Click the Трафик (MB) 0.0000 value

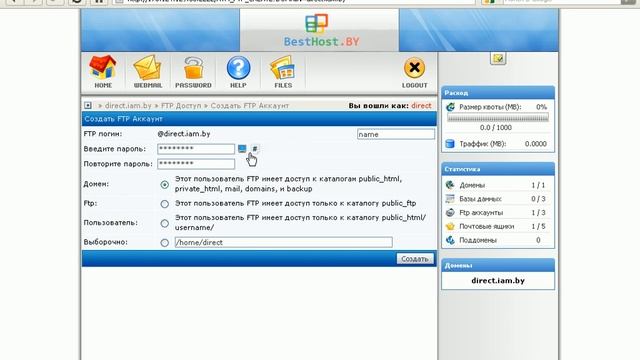coord(536,144)
